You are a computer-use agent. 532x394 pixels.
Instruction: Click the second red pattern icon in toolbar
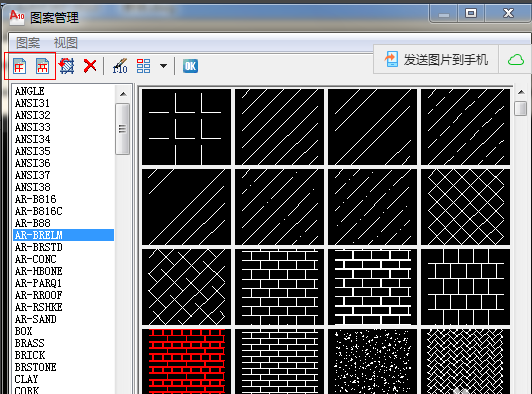(x=42, y=66)
